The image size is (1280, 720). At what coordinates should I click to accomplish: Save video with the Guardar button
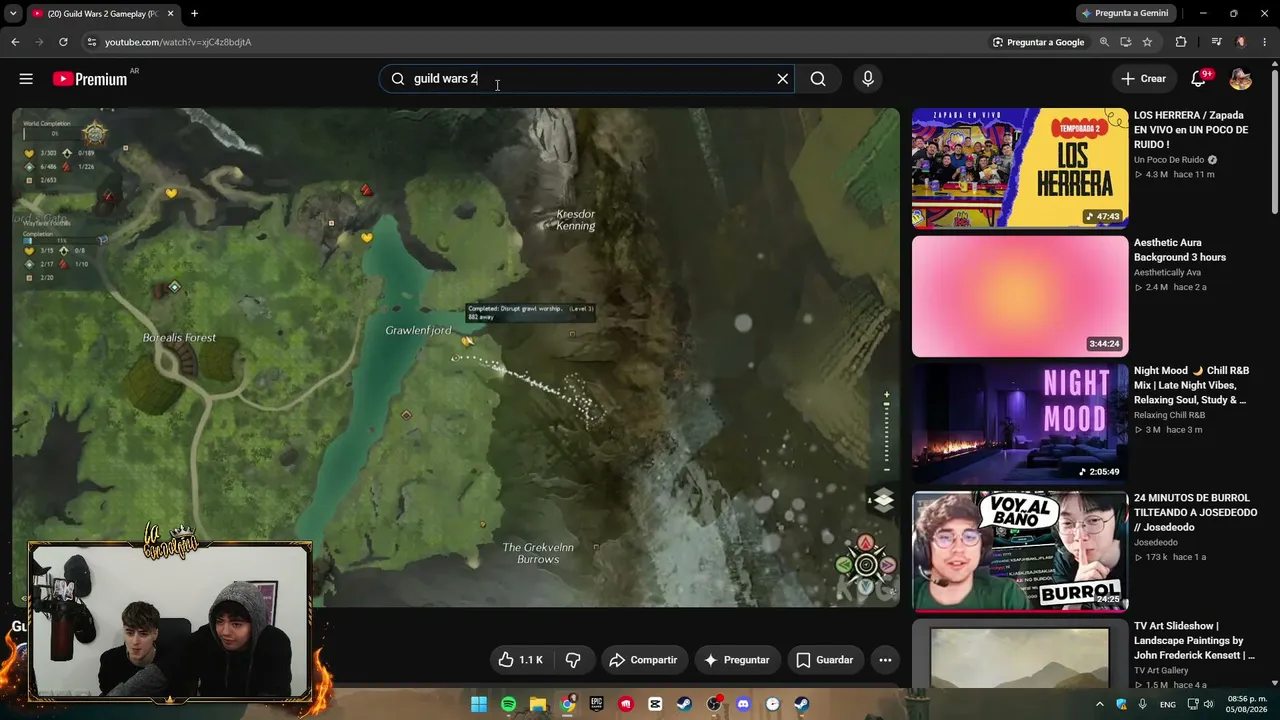click(826, 660)
